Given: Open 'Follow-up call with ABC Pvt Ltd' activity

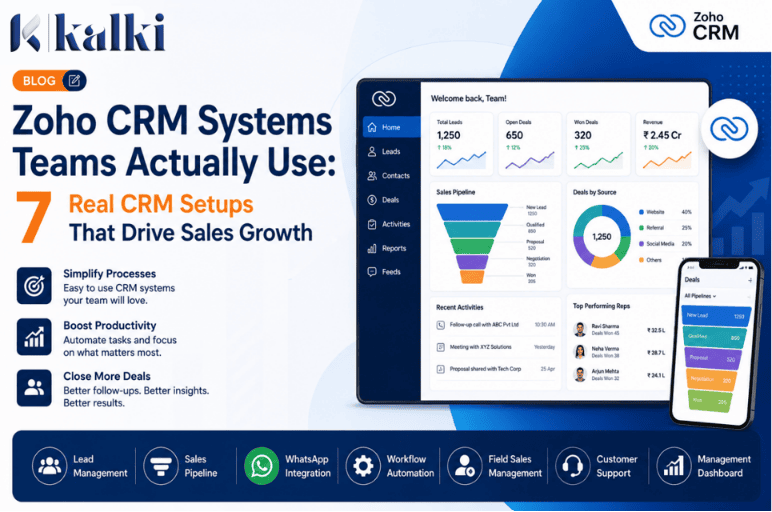Looking at the screenshot, I should point(495,325).
